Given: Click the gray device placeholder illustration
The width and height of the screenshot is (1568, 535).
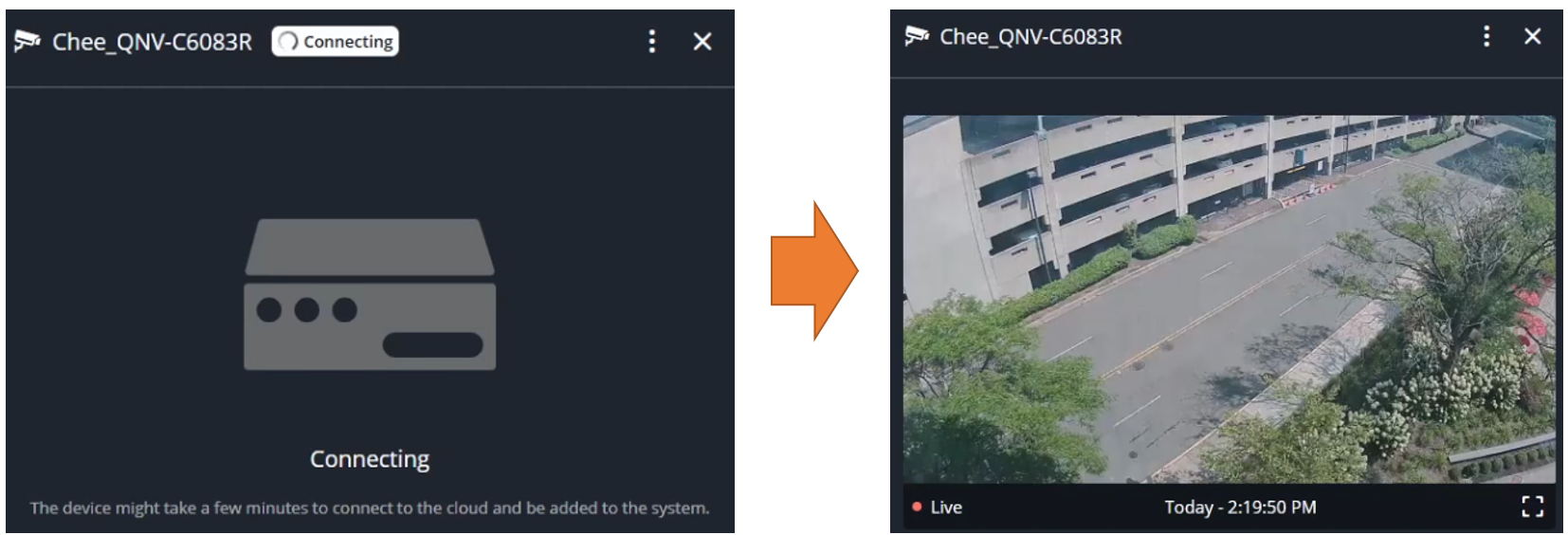Looking at the screenshot, I should 370,294.
